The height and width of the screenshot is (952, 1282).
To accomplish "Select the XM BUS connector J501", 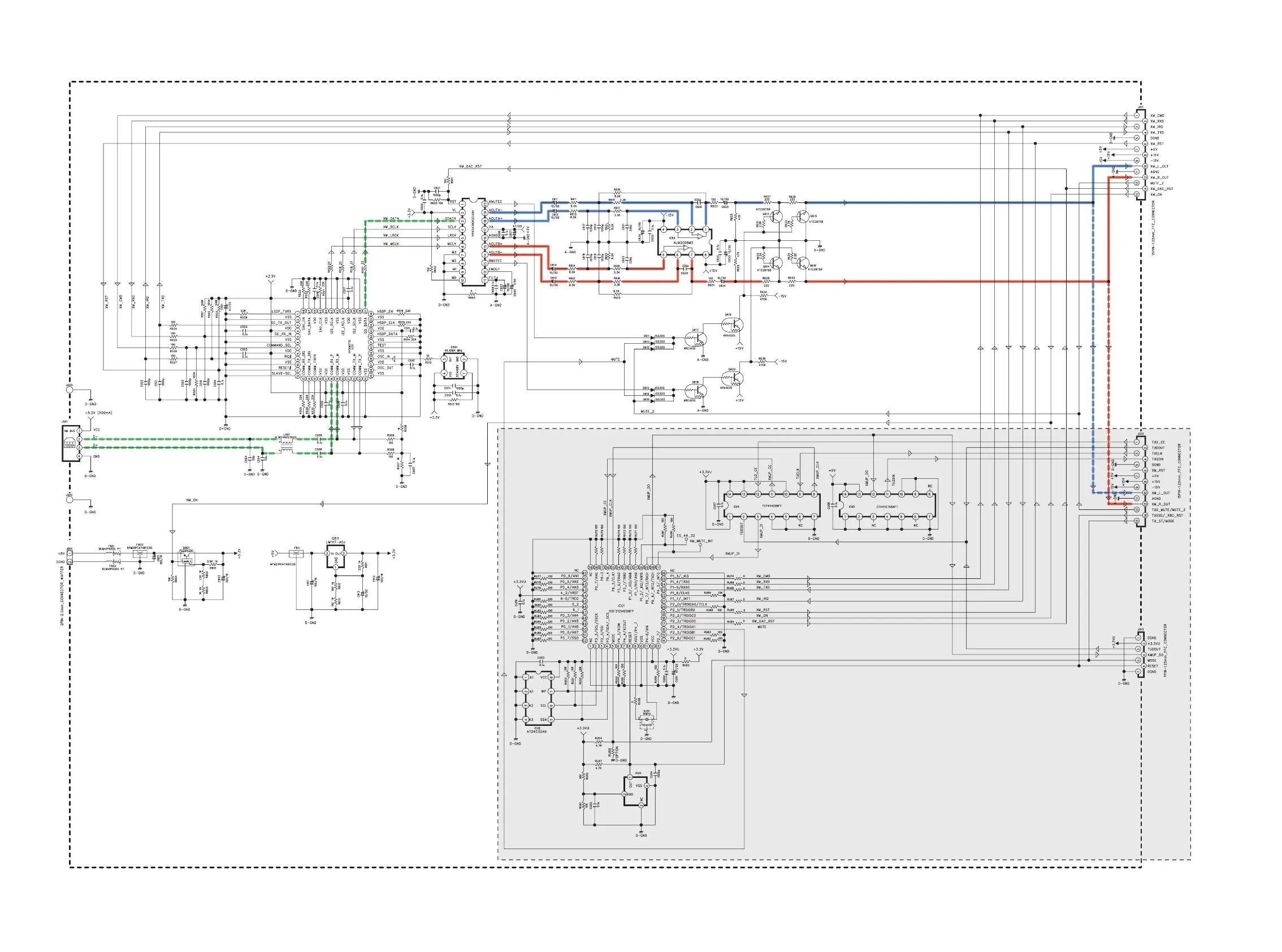I will [71, 444].
